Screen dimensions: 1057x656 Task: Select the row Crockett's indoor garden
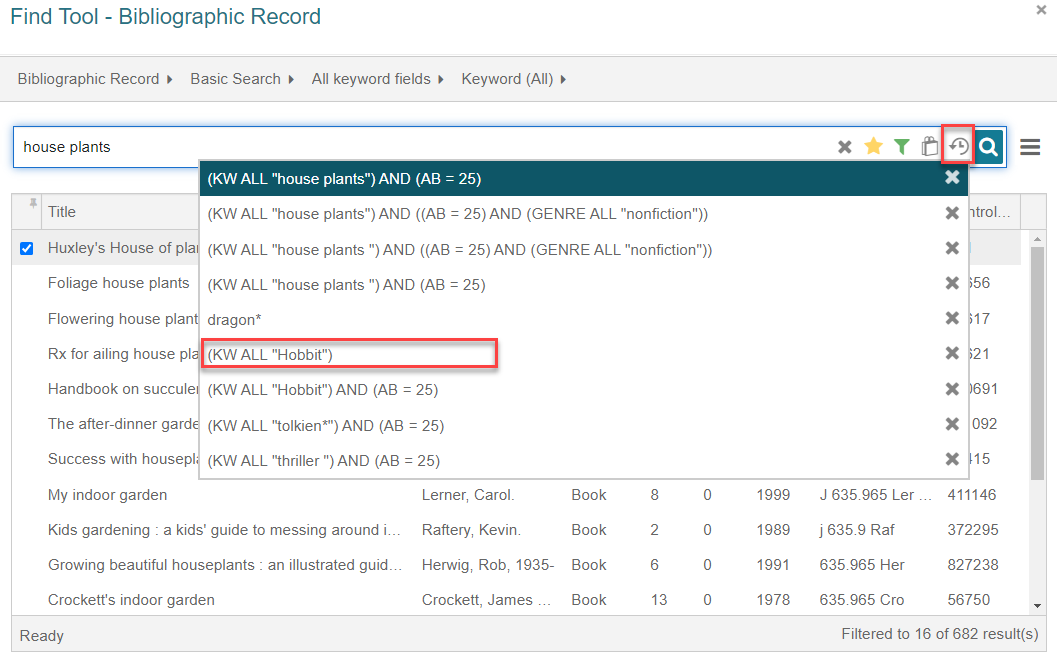[516, 600]
